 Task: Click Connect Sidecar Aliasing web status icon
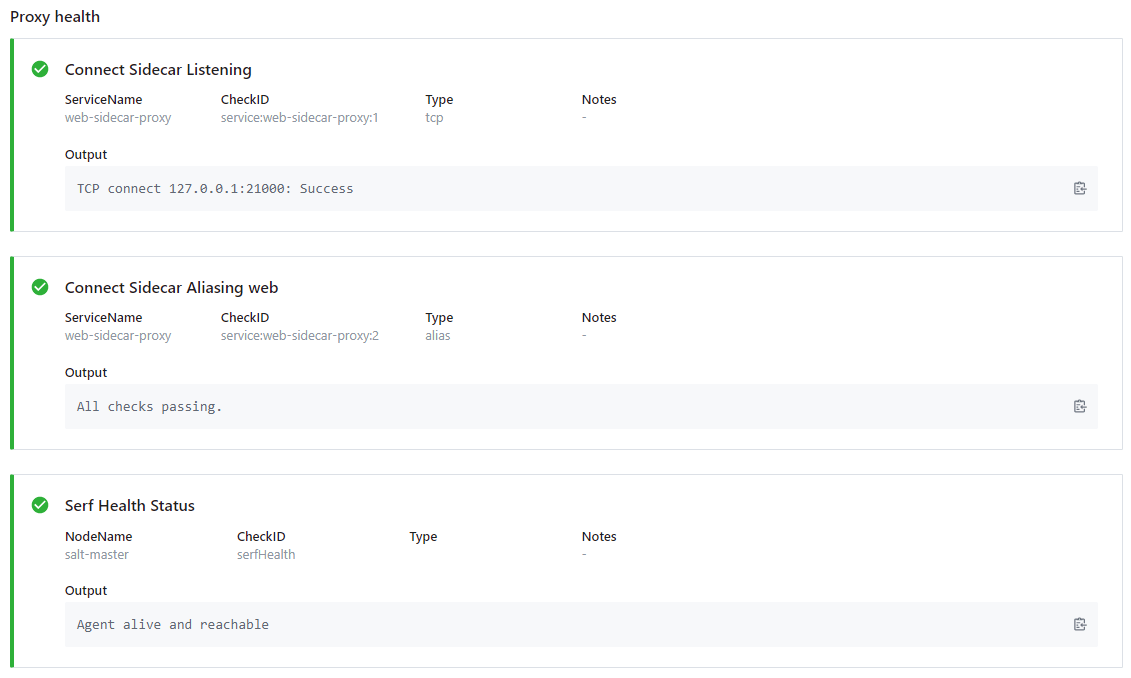click(x=40, y=287)
